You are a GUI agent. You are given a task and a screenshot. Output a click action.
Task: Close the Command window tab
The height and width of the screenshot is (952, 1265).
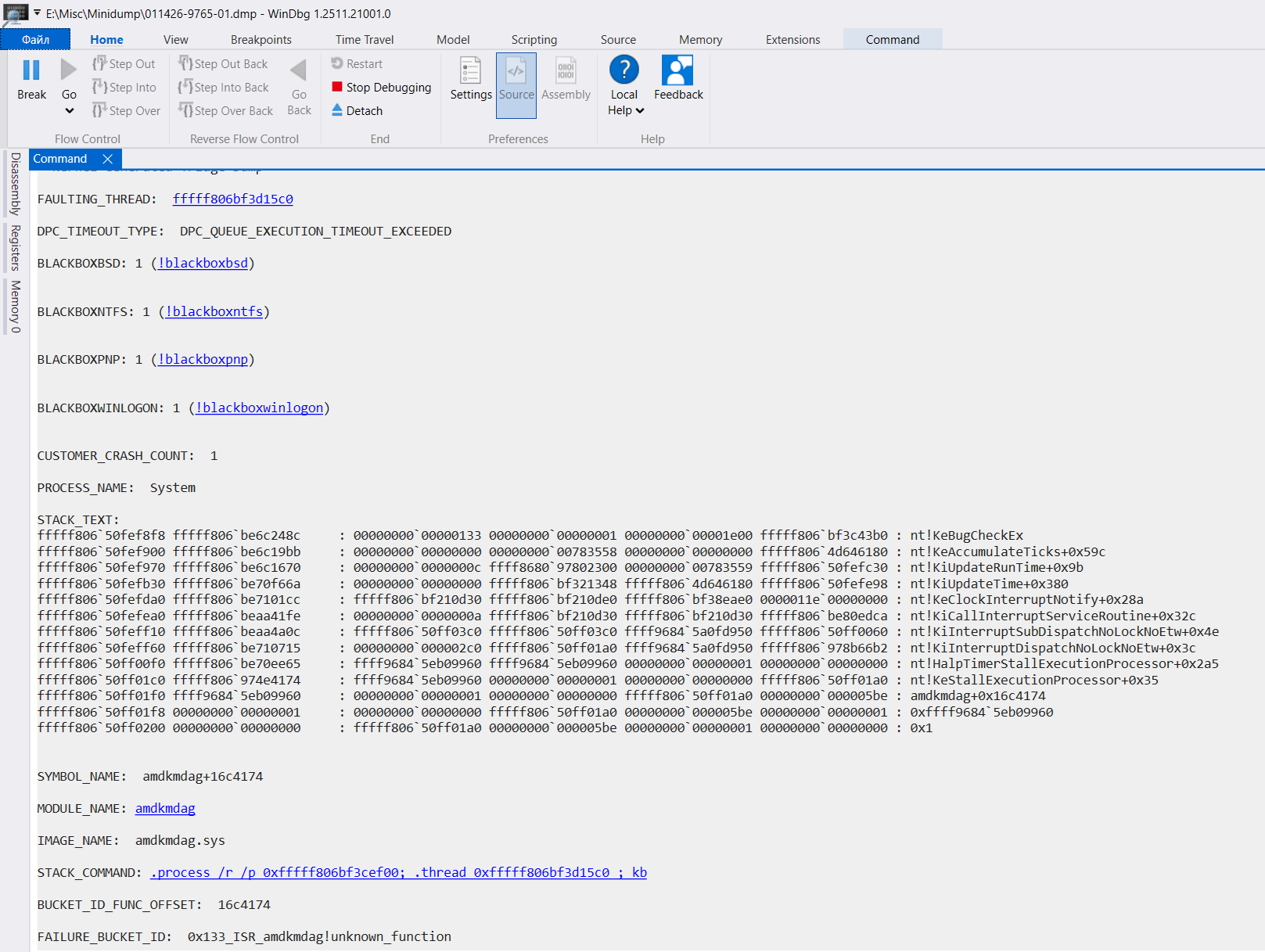coord(108,159)
